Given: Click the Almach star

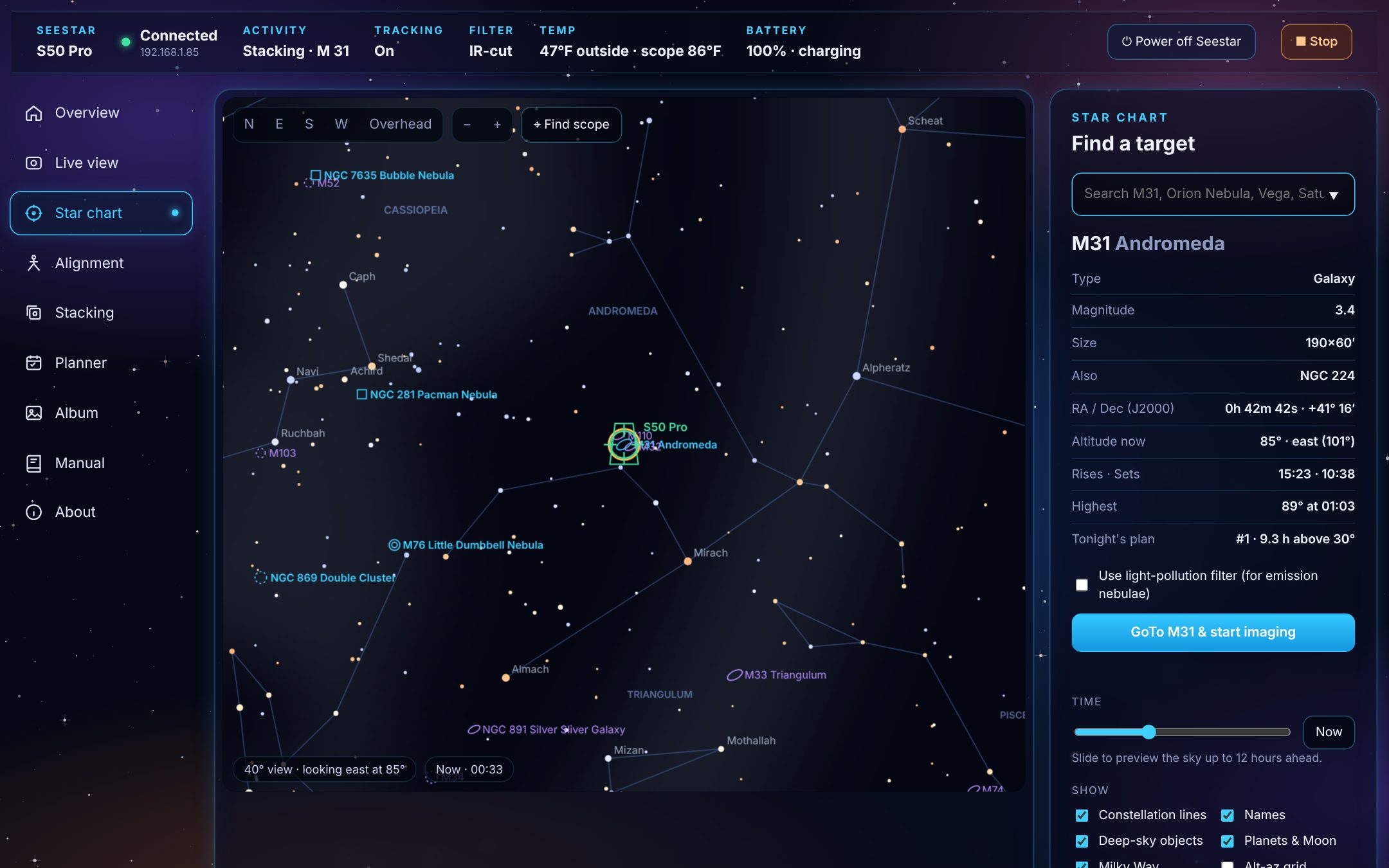Looking at the screenshot, I should pyautogui.click(x=506, y=678).
